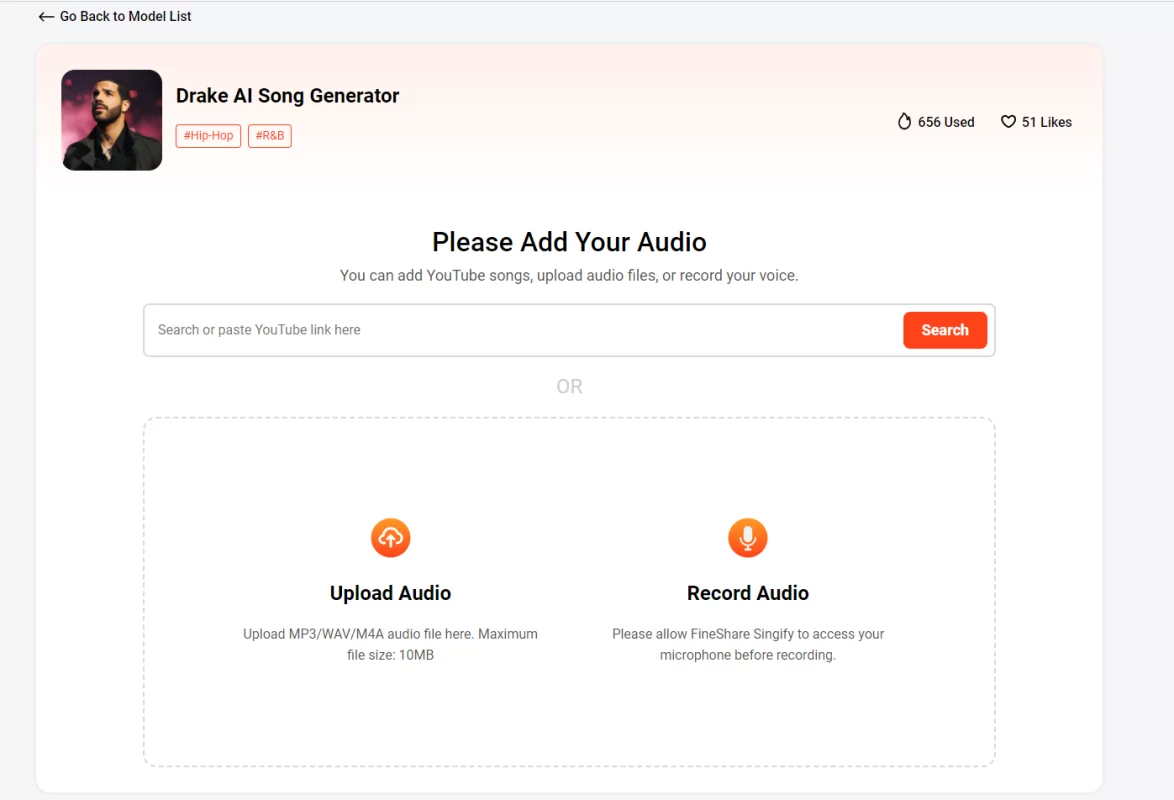
Task: Click the Record Audio heading
Action: (748, 593)
